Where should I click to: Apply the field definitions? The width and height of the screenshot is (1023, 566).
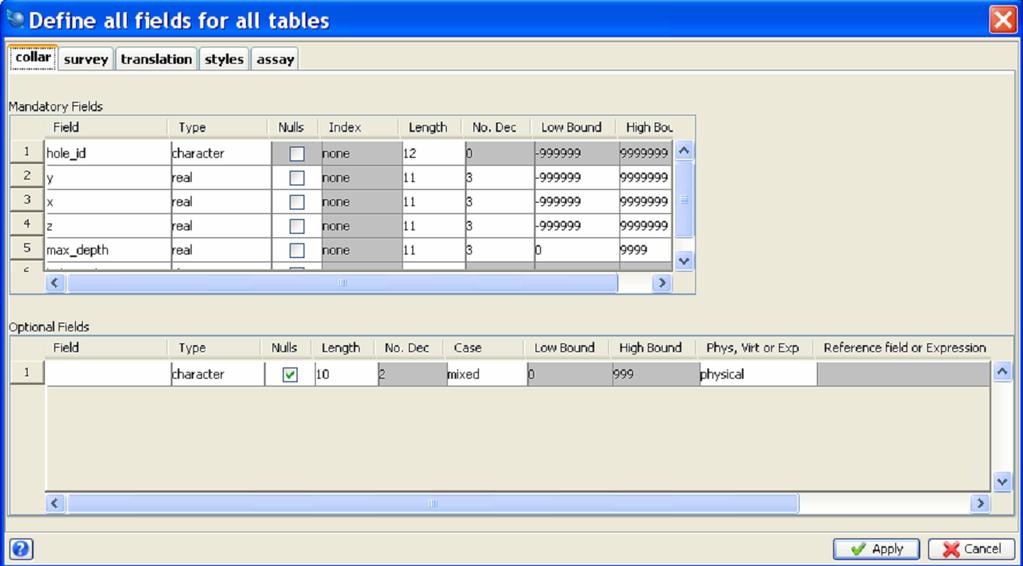[x=876, y=549]
